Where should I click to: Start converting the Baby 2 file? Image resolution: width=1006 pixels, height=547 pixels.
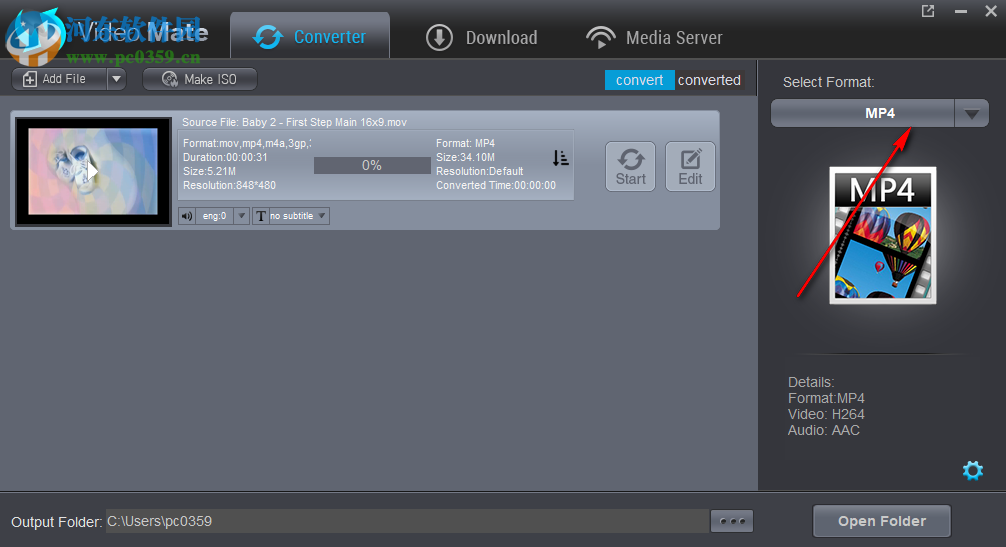click(x=631, y=166)
